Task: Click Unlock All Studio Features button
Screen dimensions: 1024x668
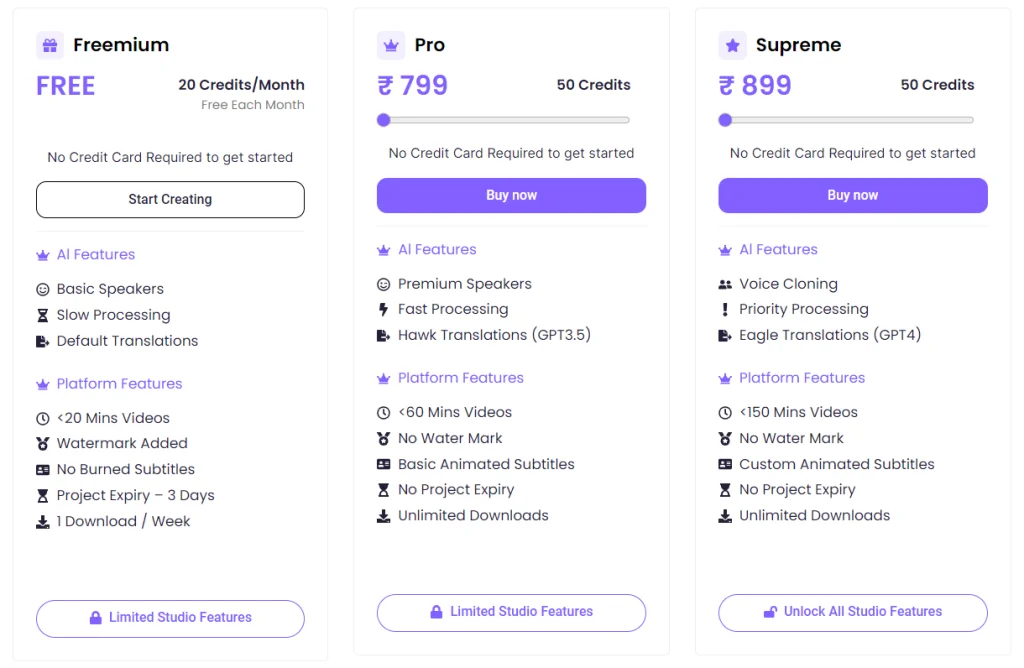Action: click(x=853, y=612)
